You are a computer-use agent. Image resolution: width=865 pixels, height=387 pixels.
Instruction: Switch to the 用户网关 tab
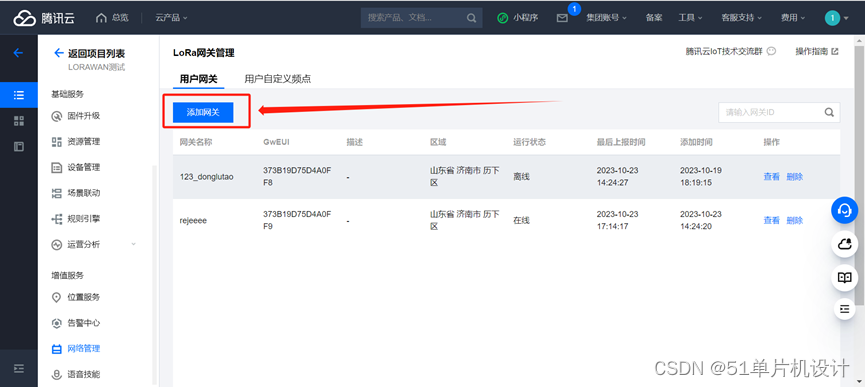pyautogui.click(x=199, y=79)
